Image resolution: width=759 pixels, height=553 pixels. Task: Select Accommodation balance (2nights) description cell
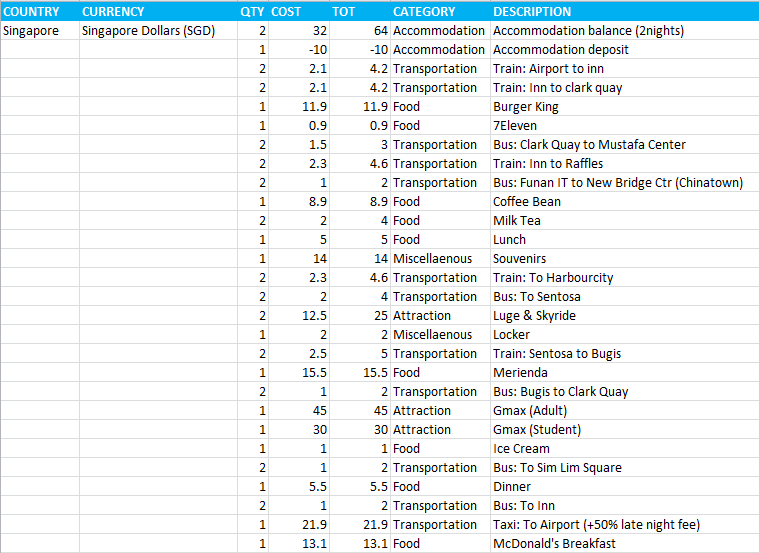624,31
